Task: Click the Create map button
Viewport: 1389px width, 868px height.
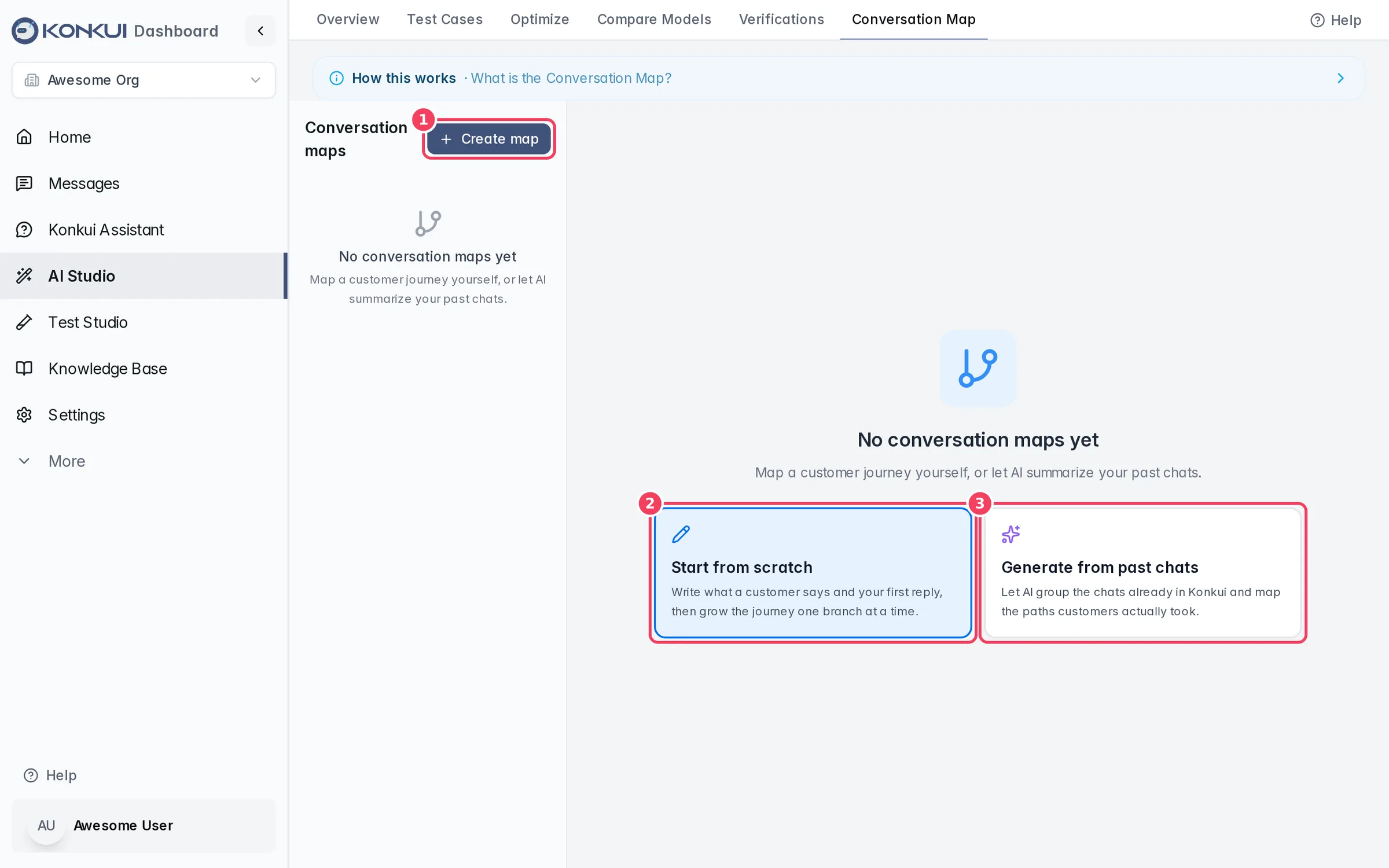Action: tap(489, 139)
